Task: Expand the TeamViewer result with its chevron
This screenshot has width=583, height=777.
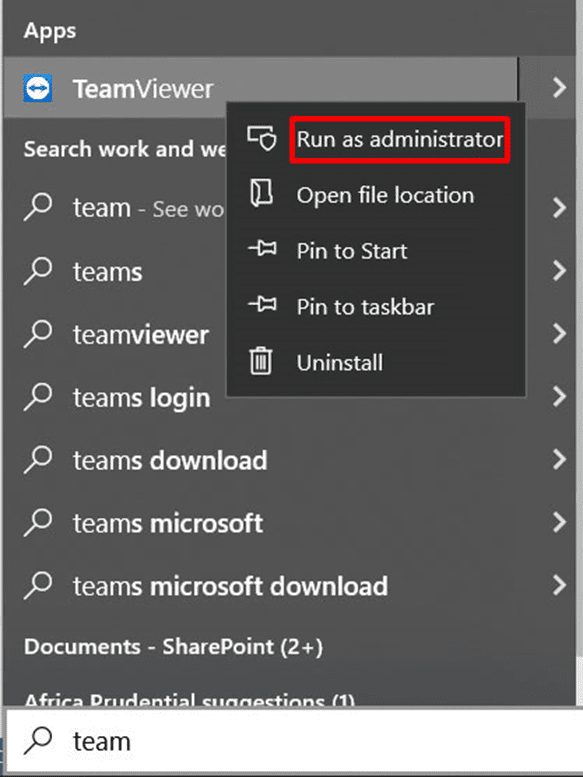Action: [x=559, y=88]
